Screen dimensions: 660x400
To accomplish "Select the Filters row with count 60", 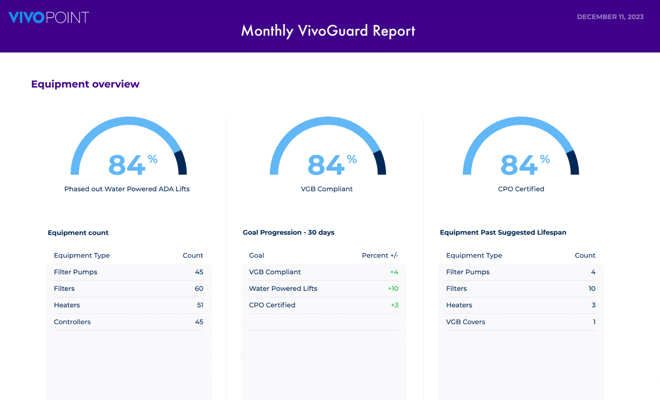I will (128, 288).
